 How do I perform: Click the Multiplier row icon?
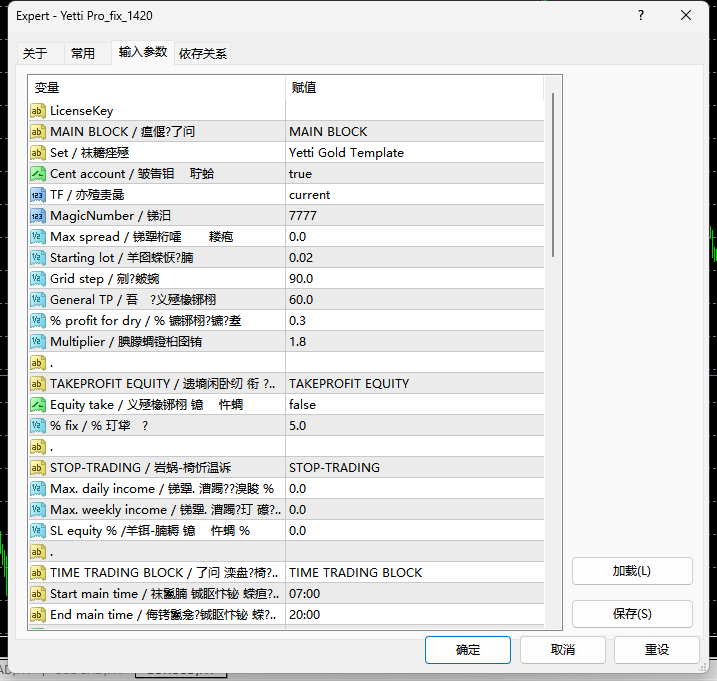pos(38,342)
